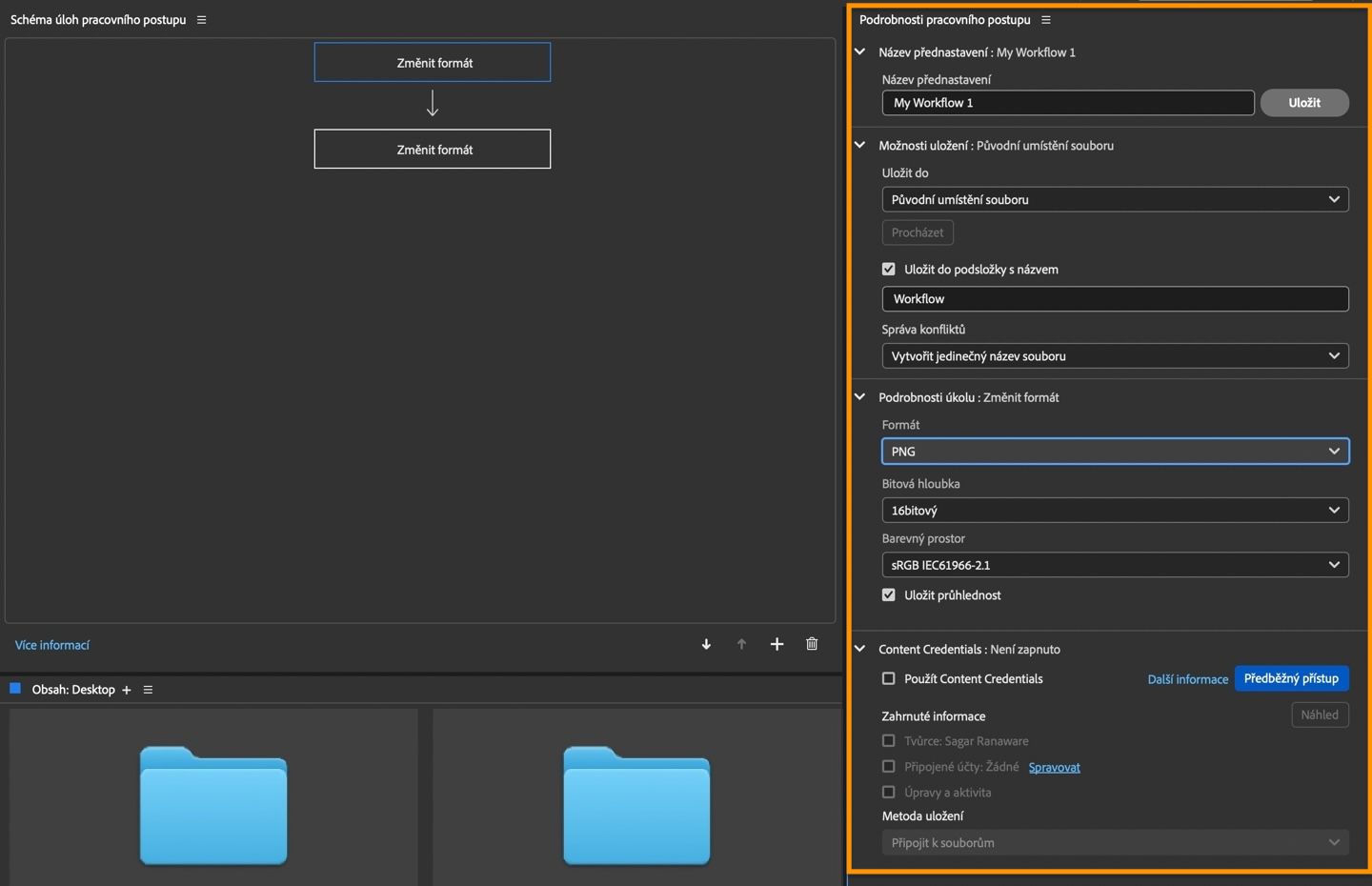Select the first Změnit formát task box
This screenshot has width=1372, height=886.
433,62
